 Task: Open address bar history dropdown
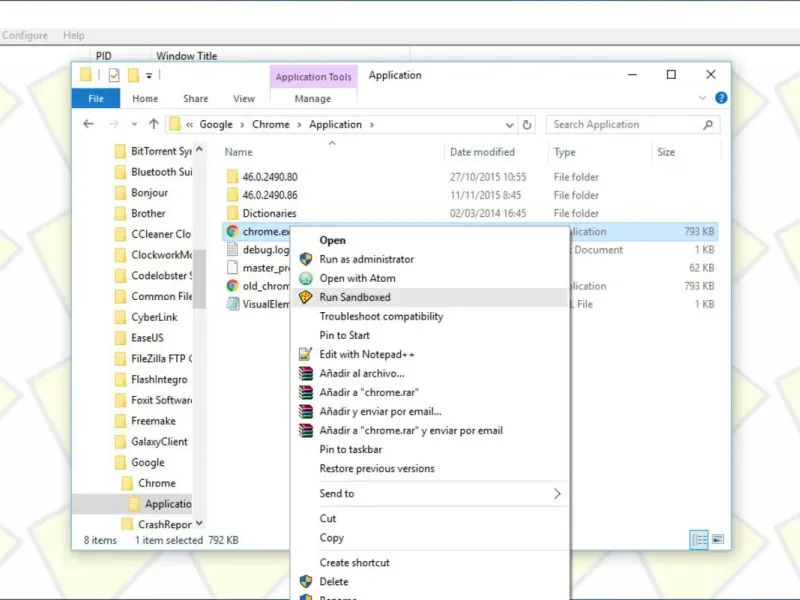tap(509, 125)
